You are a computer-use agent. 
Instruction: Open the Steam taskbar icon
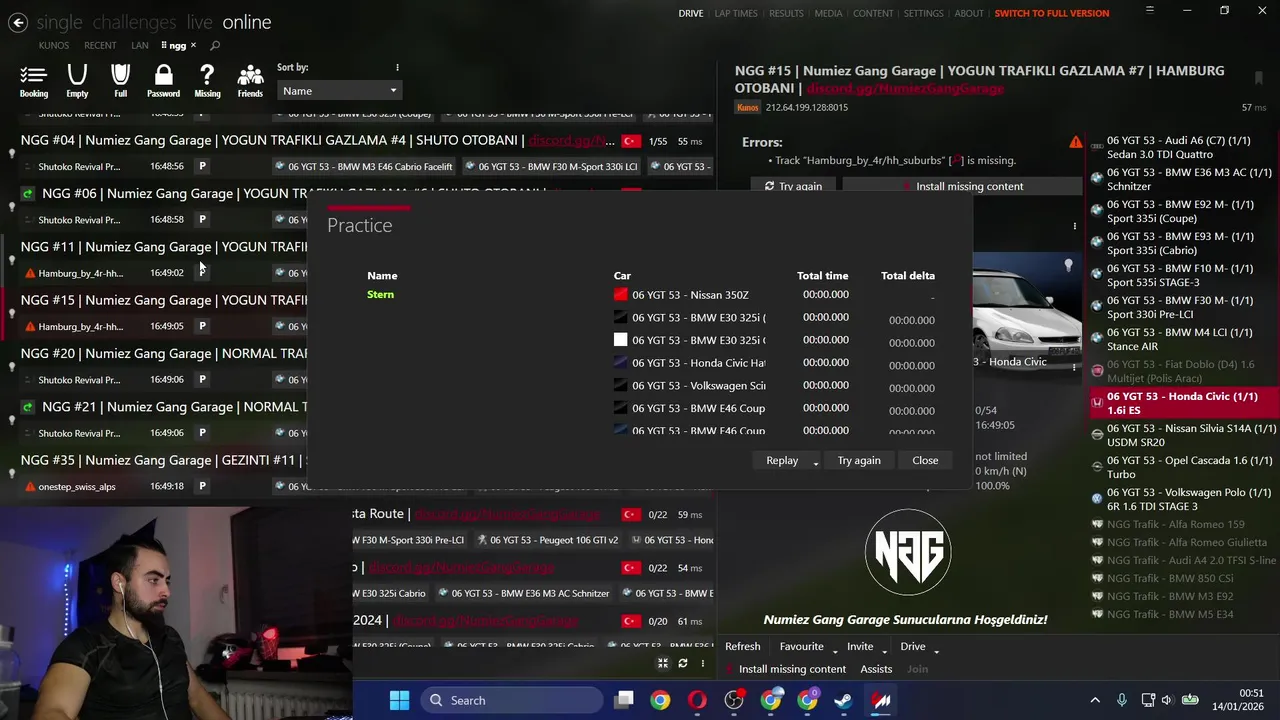(844, 700)
